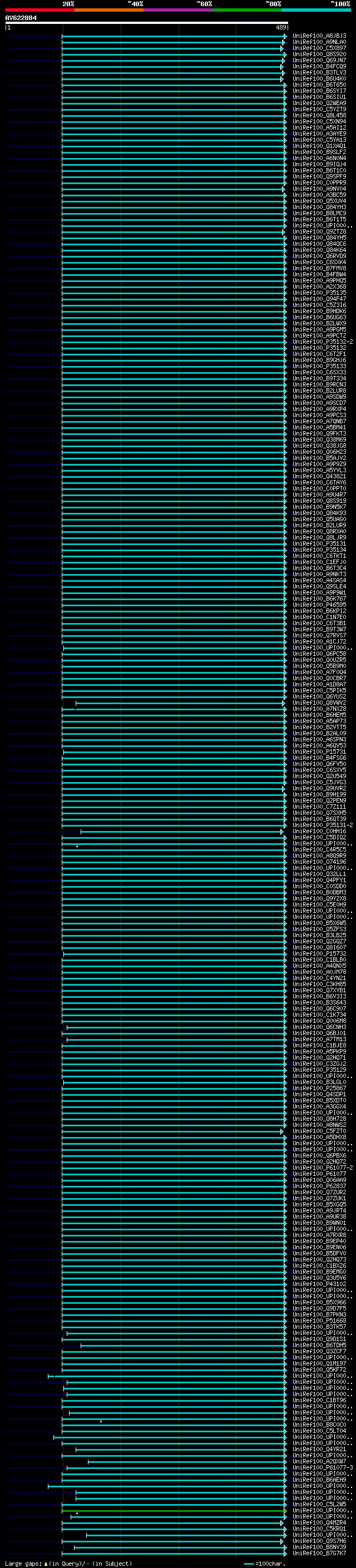Click the hit label UniRef100_B6SYI7

pyautogui.click(x=319, y=91)
